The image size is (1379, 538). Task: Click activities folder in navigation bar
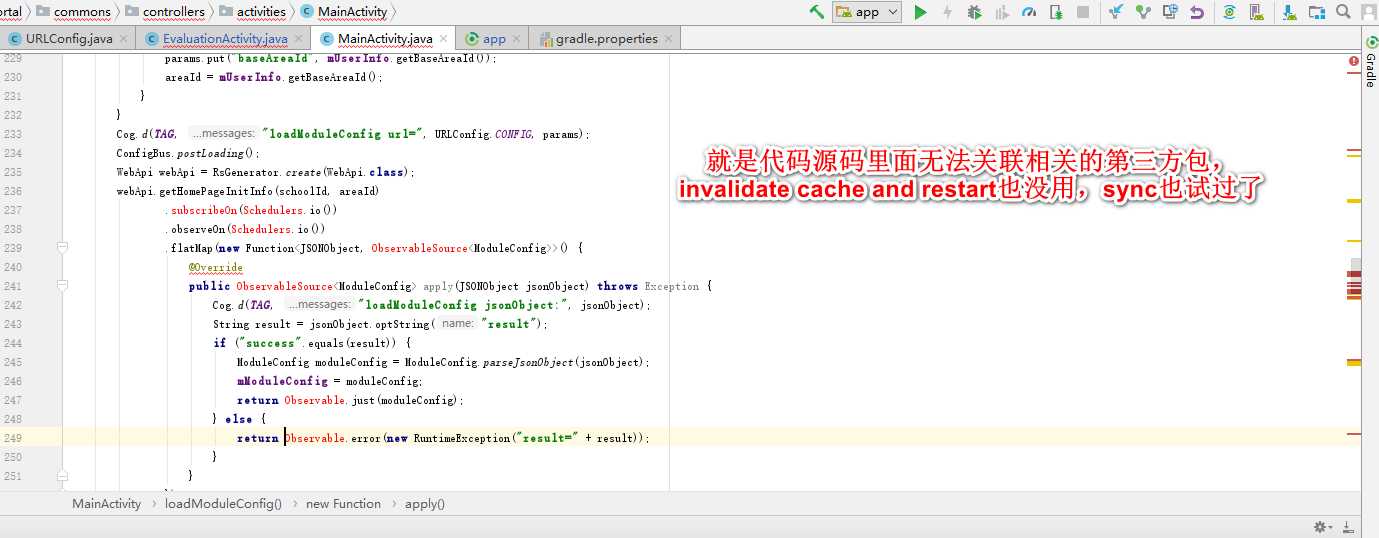[252, 12]
